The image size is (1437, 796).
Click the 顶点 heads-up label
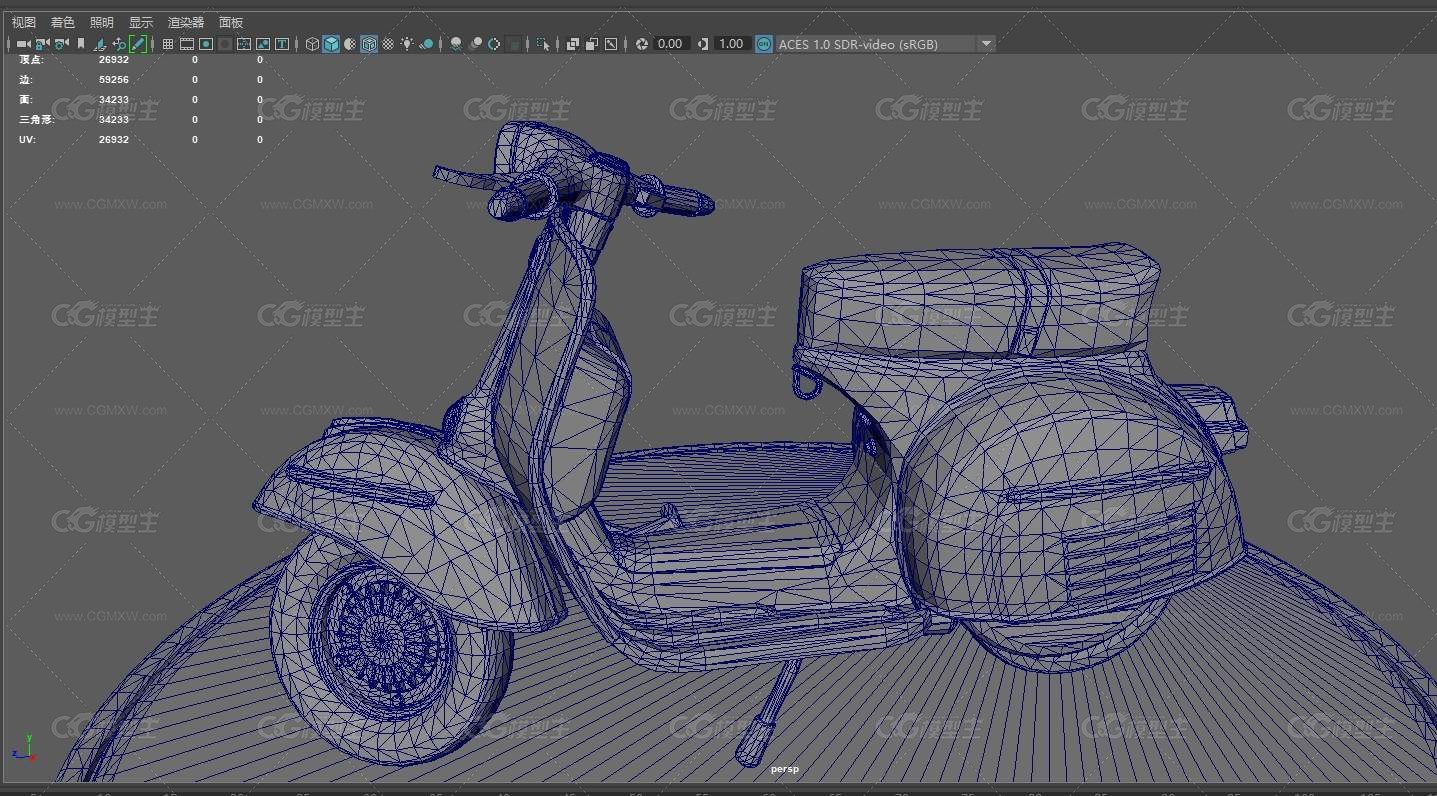click(31, 59)
